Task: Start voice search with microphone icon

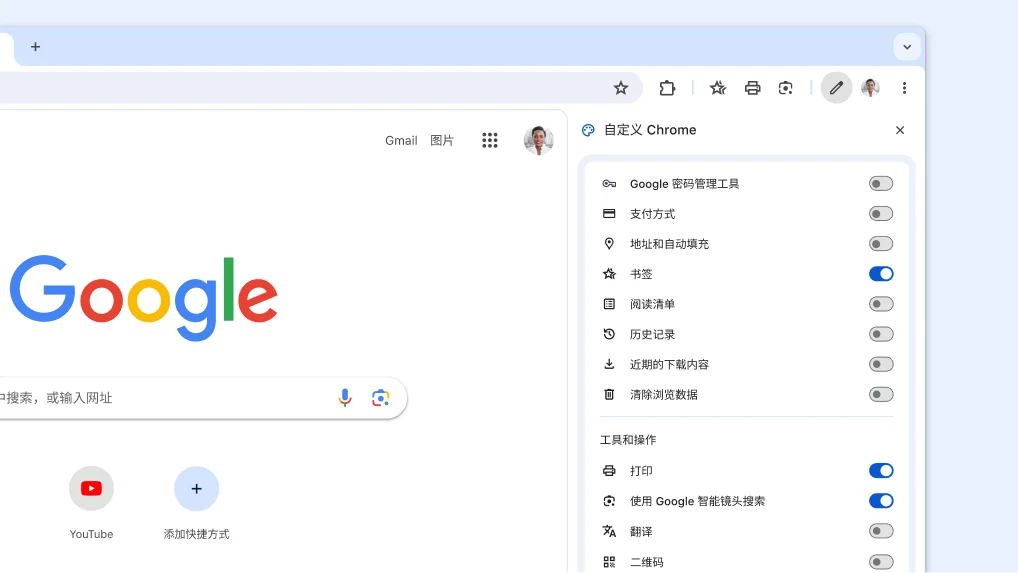Action: pyautogui.click(x=345, y=398)
